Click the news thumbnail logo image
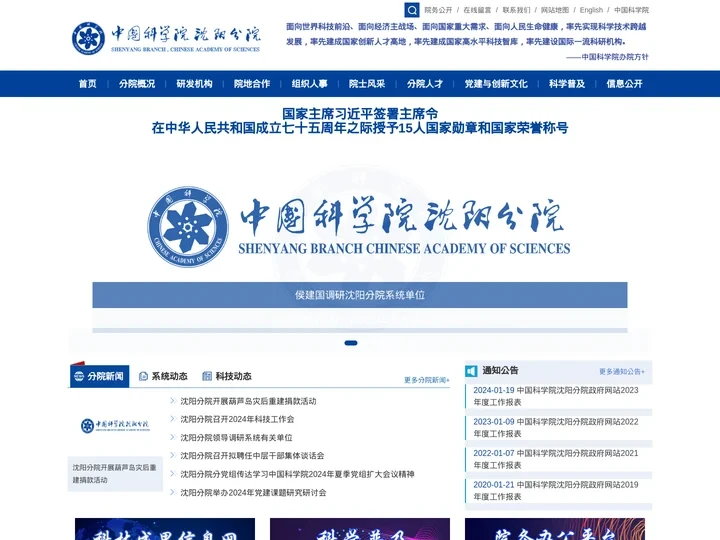 coord(115,426)
